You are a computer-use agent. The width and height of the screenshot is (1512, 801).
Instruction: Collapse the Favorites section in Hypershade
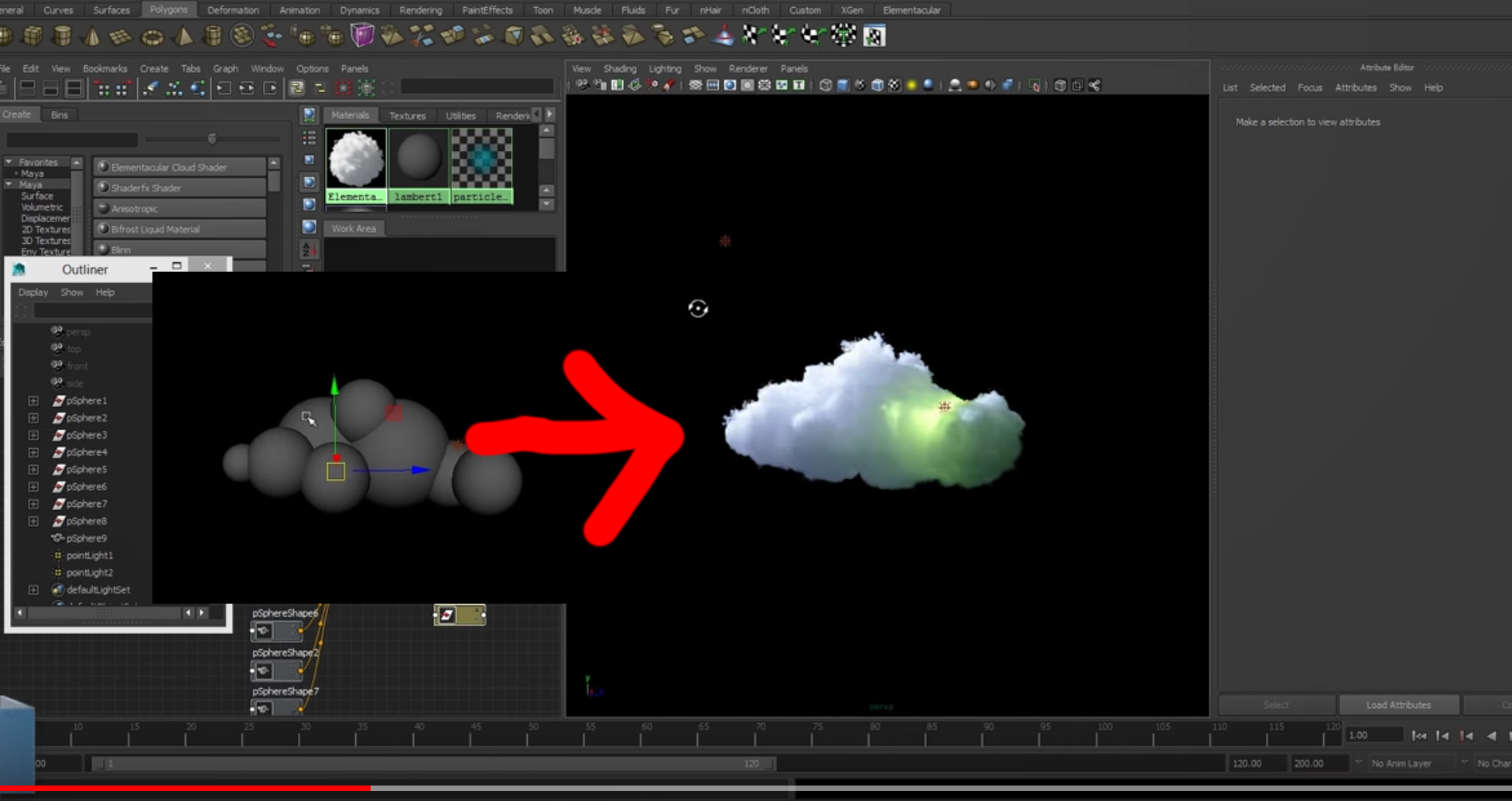[x=9, y=163]
